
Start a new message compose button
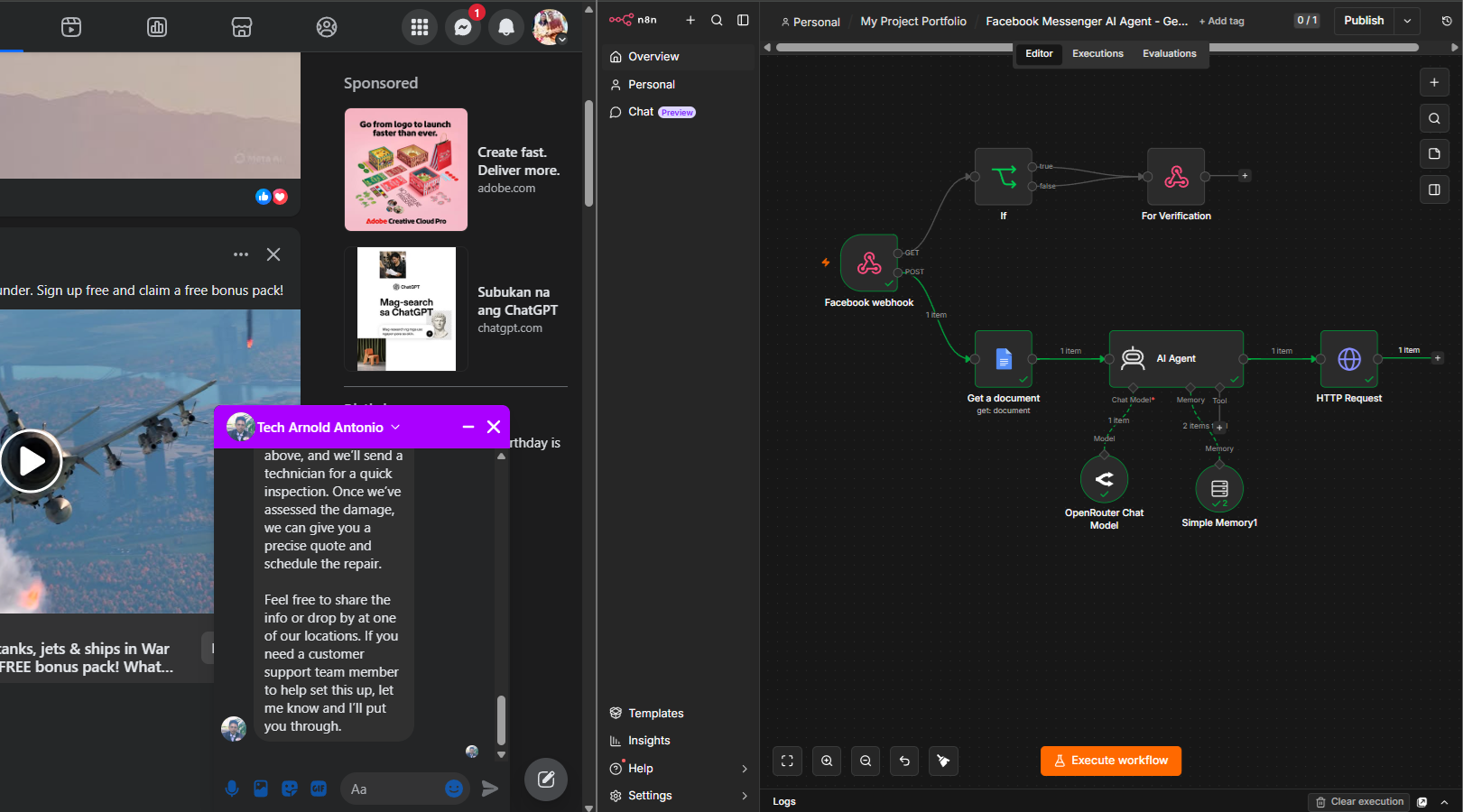coord(546,780)
